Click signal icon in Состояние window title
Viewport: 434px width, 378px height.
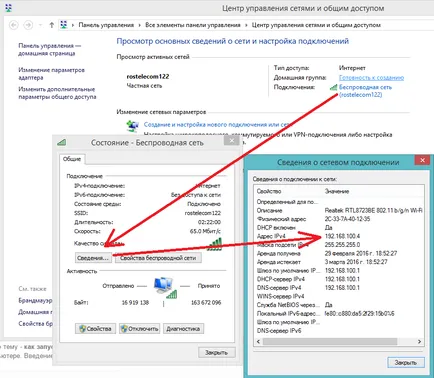[x=62, y=142]
